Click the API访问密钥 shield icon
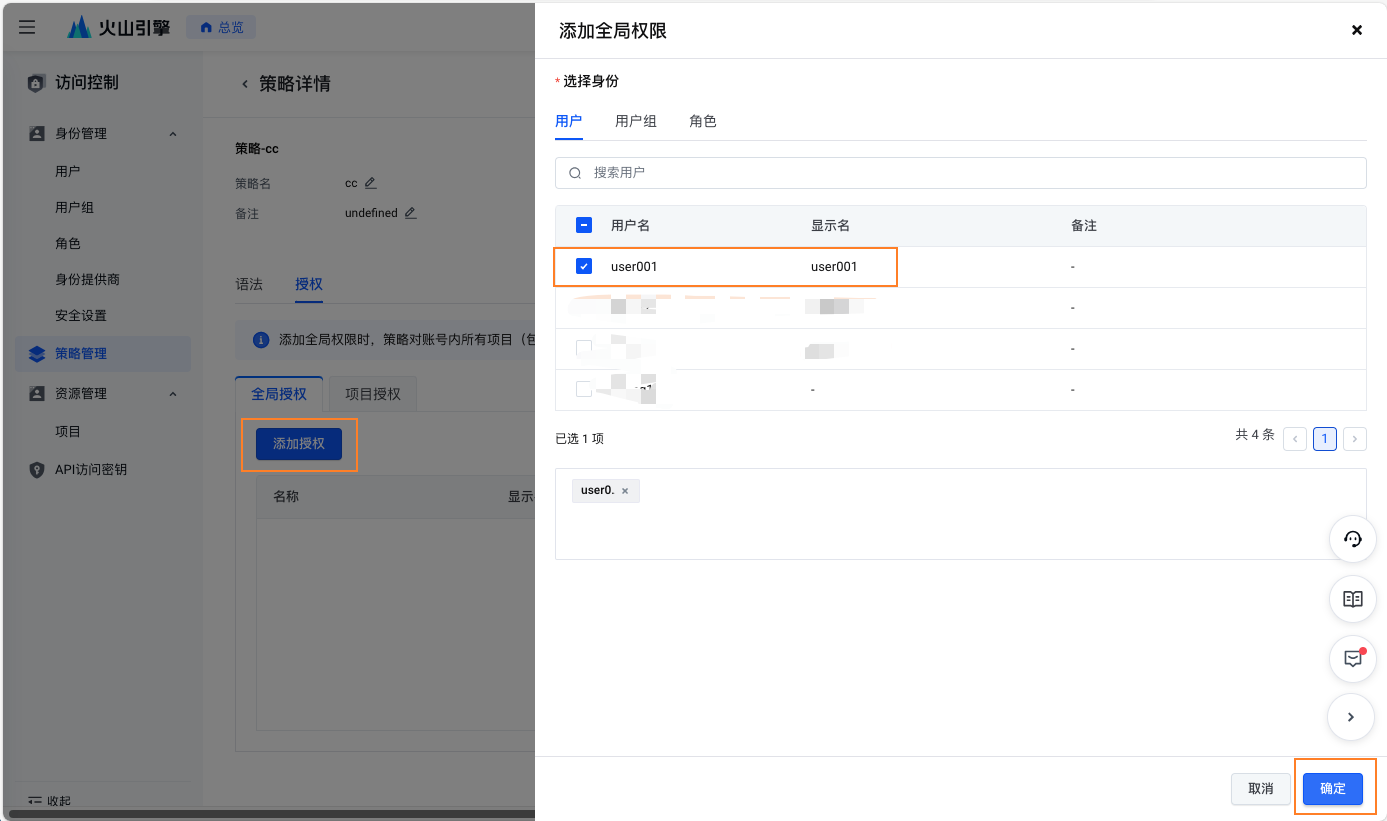This screenshot has width=1387, height=821. [37, 469]
